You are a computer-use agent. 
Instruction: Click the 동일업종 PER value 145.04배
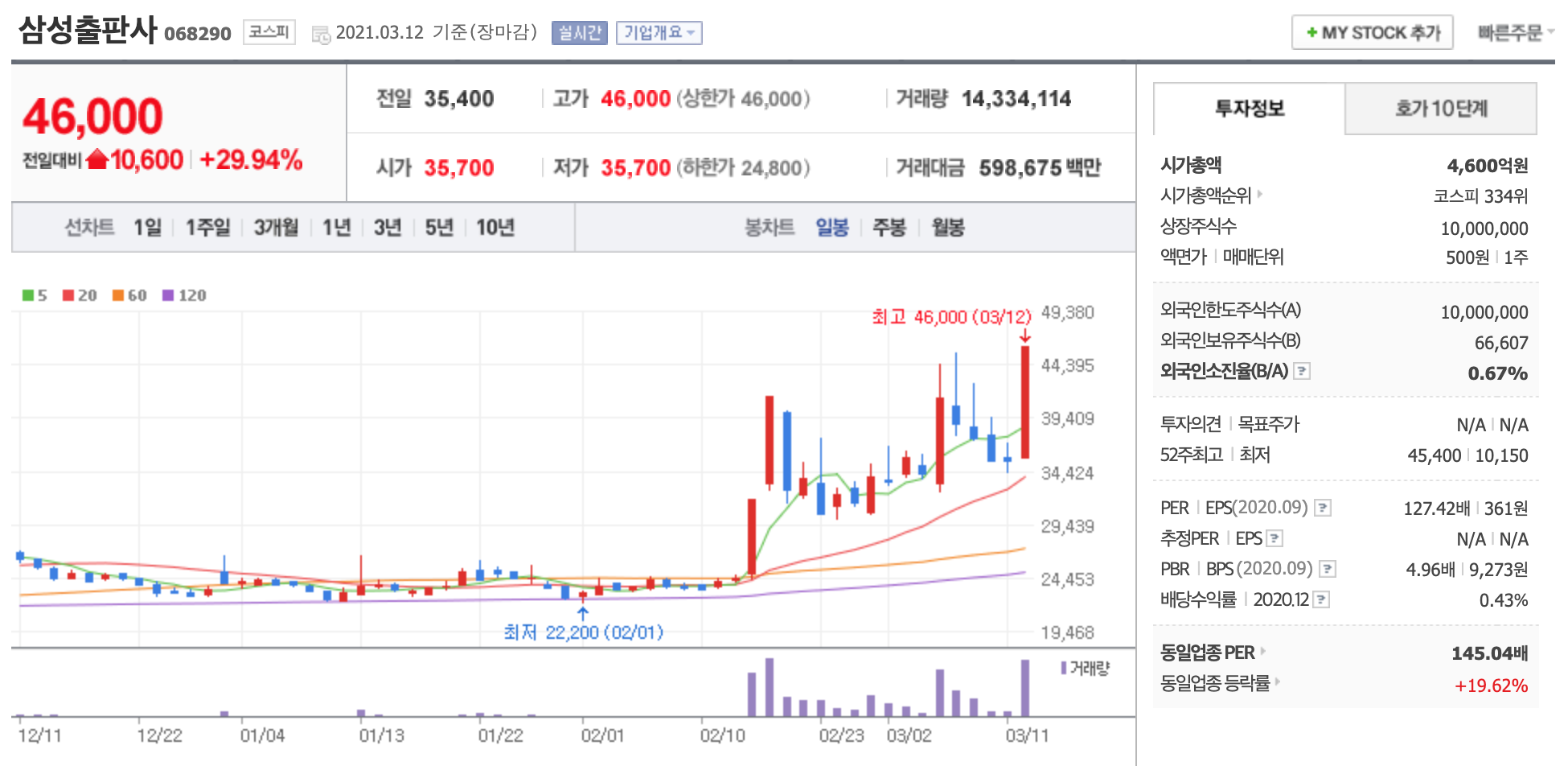1490,653
